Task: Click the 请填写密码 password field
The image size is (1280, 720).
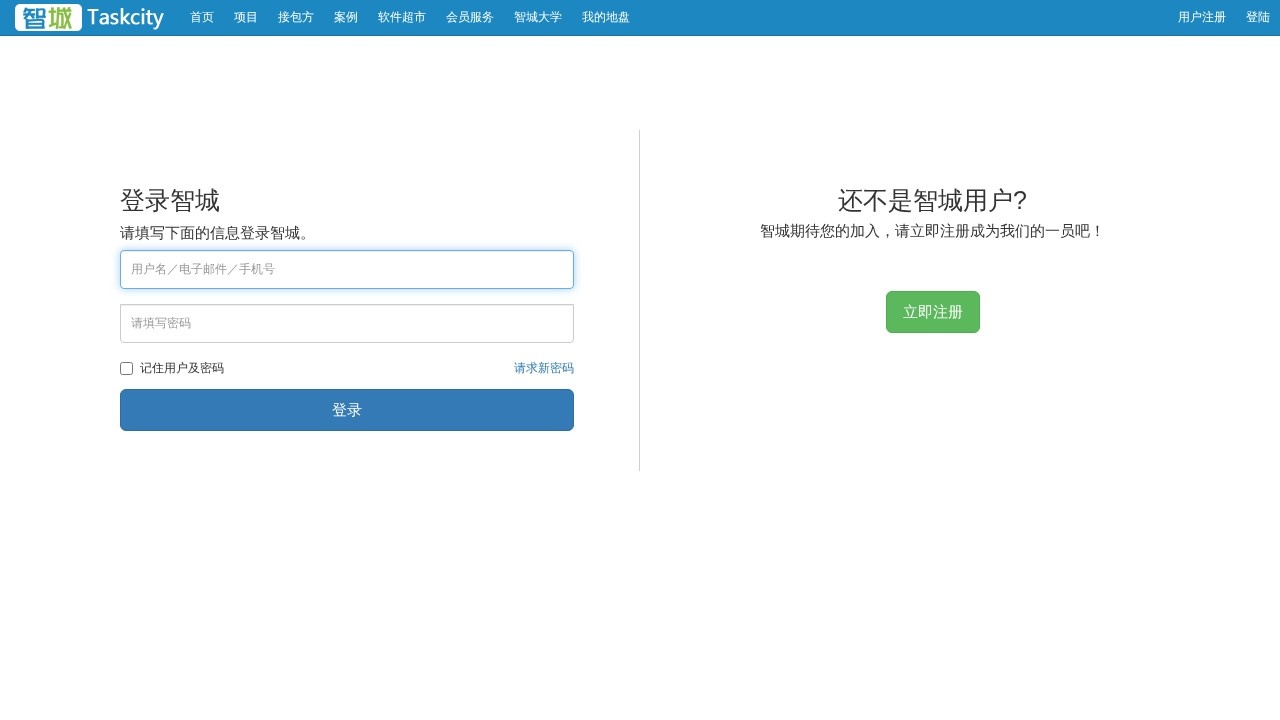Action: (x=347, y=323)
